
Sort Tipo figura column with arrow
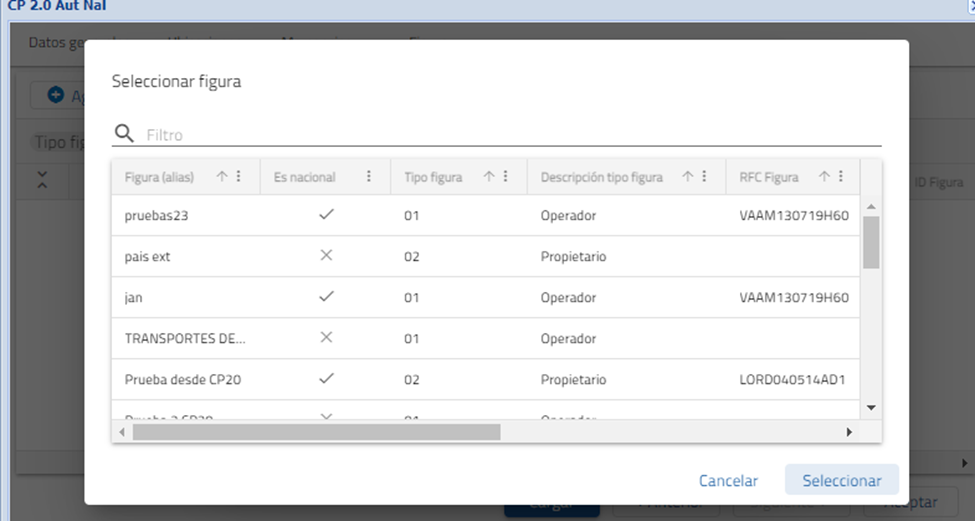pos(489,177)
